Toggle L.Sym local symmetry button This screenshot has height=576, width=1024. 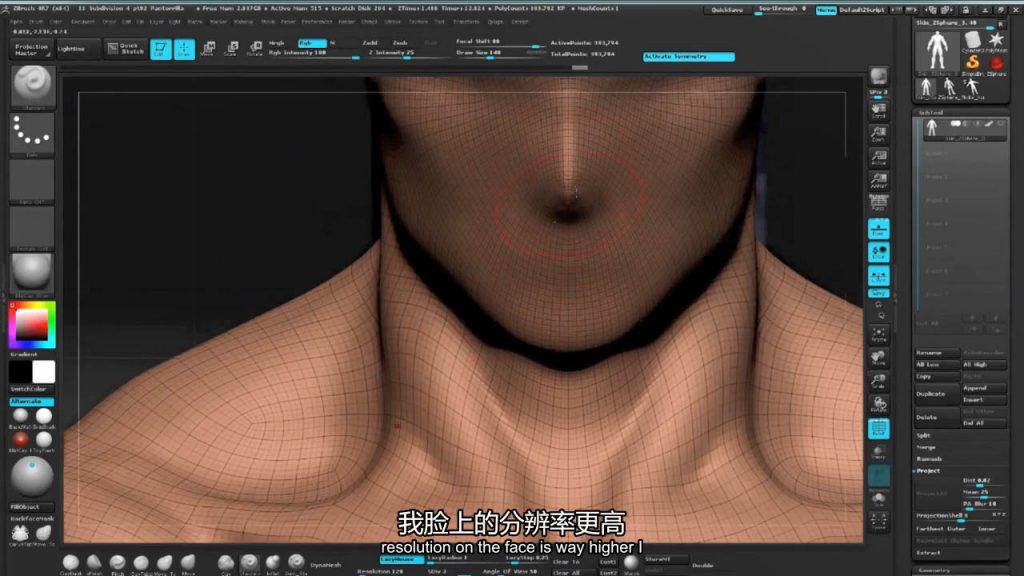point(878,276)
